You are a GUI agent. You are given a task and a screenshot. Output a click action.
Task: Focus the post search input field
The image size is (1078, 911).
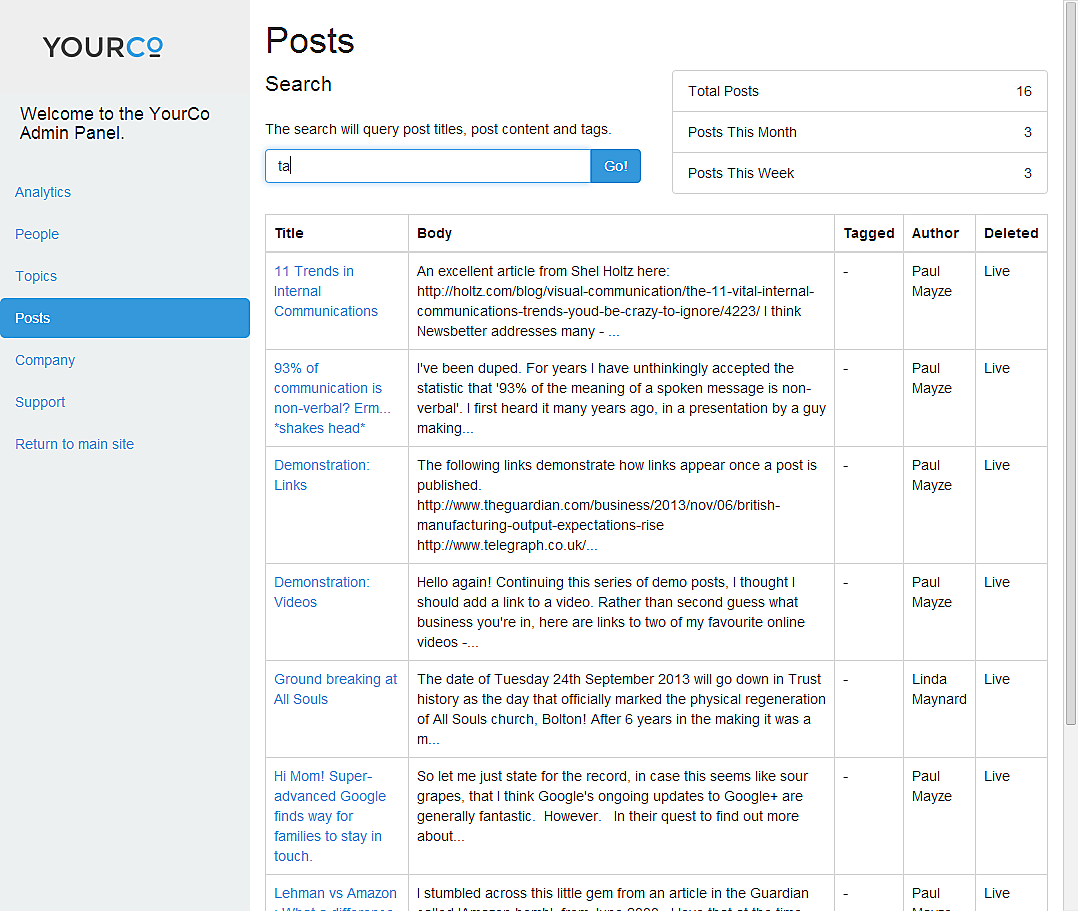tap(428, 166)
